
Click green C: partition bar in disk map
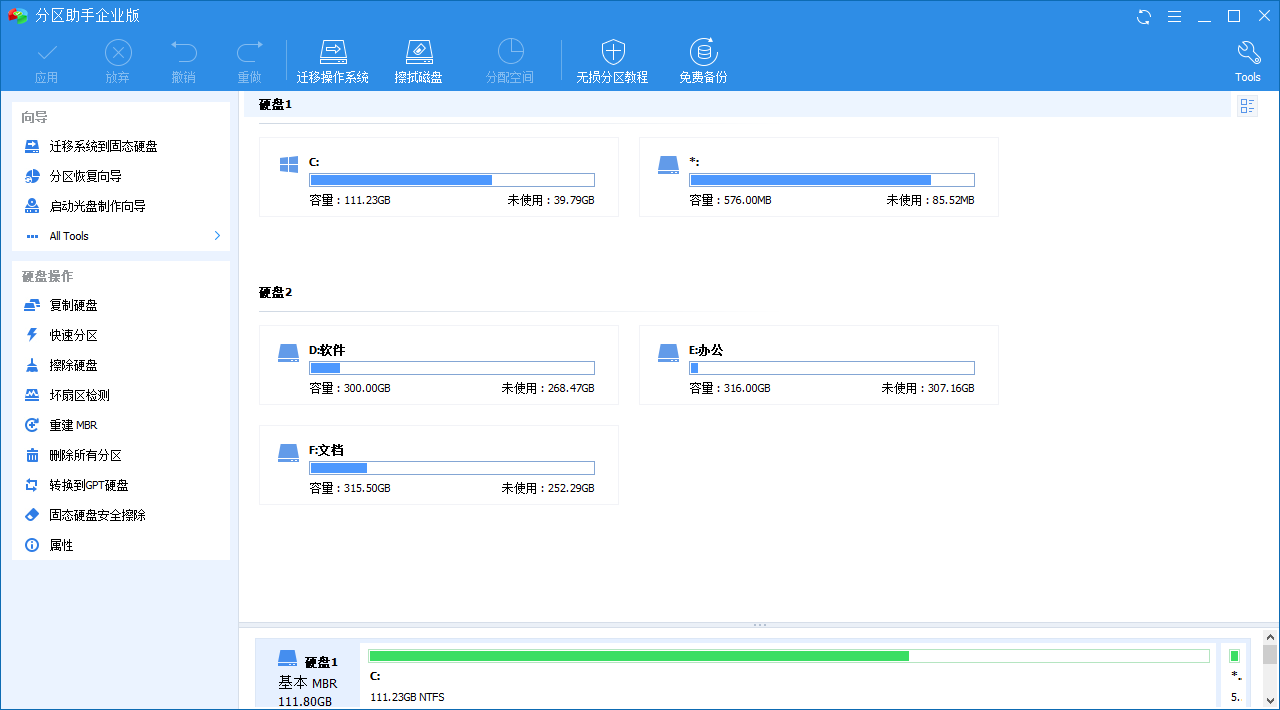789,656
